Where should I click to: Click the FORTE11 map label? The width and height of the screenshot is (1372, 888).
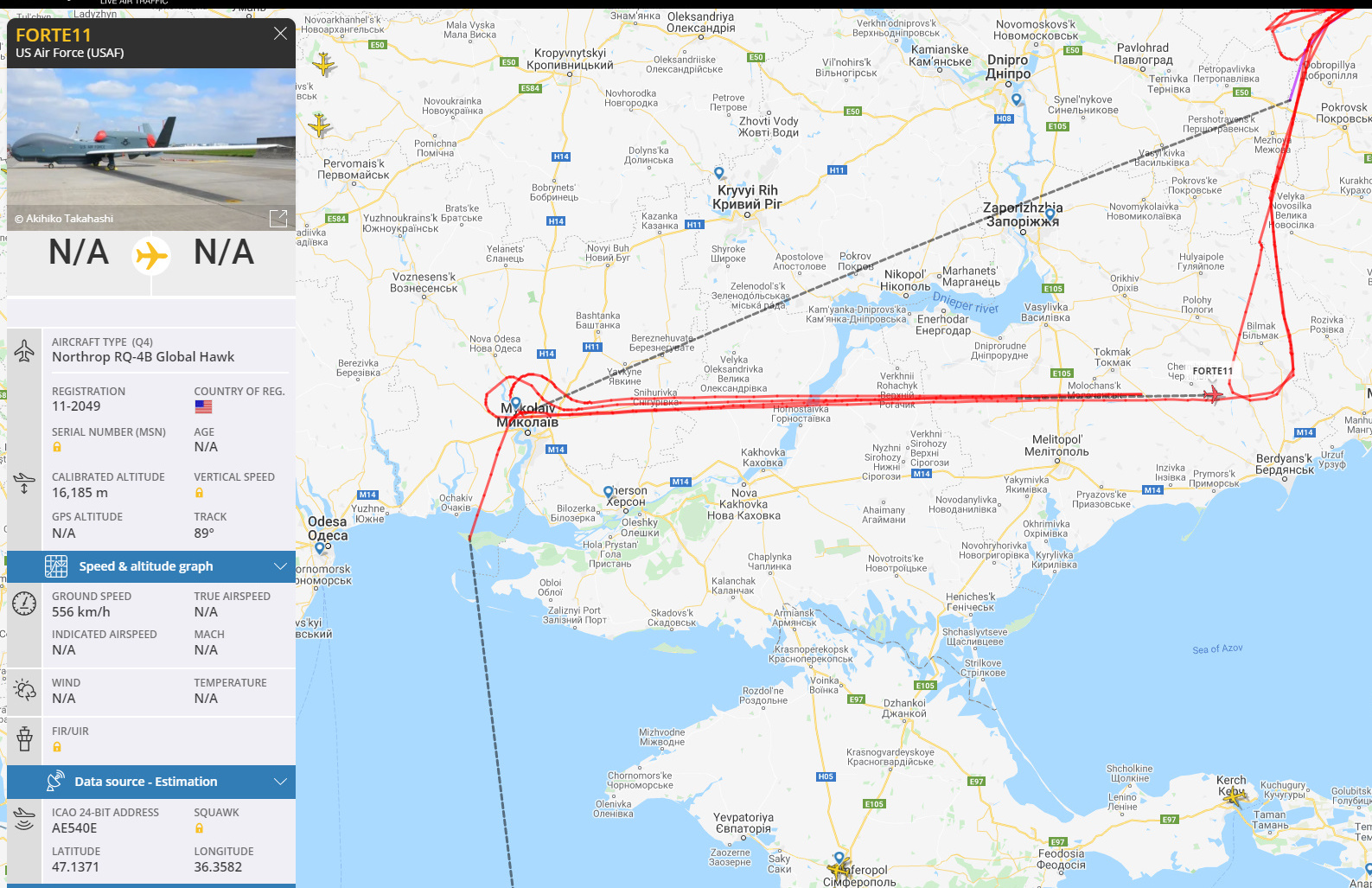(x=1213, y=371)
